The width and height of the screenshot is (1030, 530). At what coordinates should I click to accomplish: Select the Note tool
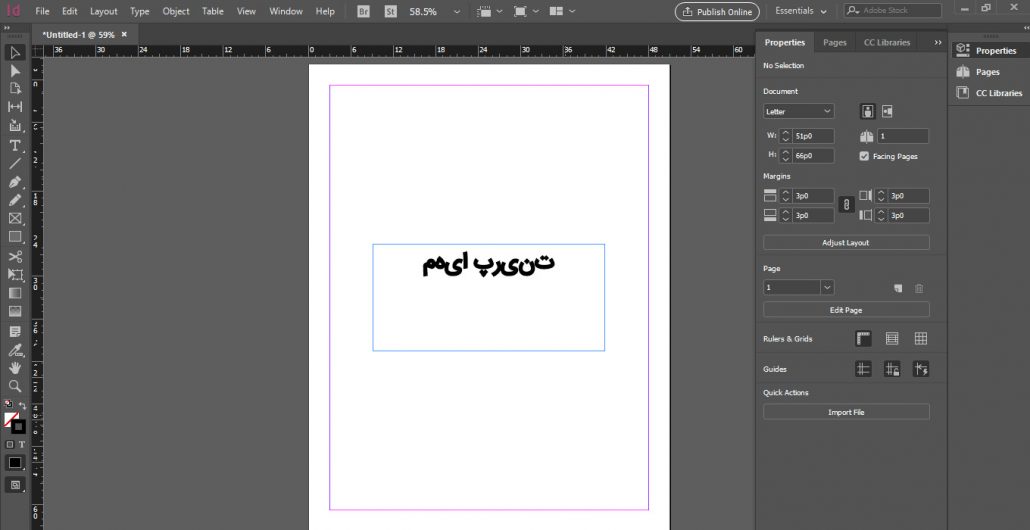(15, 332)
